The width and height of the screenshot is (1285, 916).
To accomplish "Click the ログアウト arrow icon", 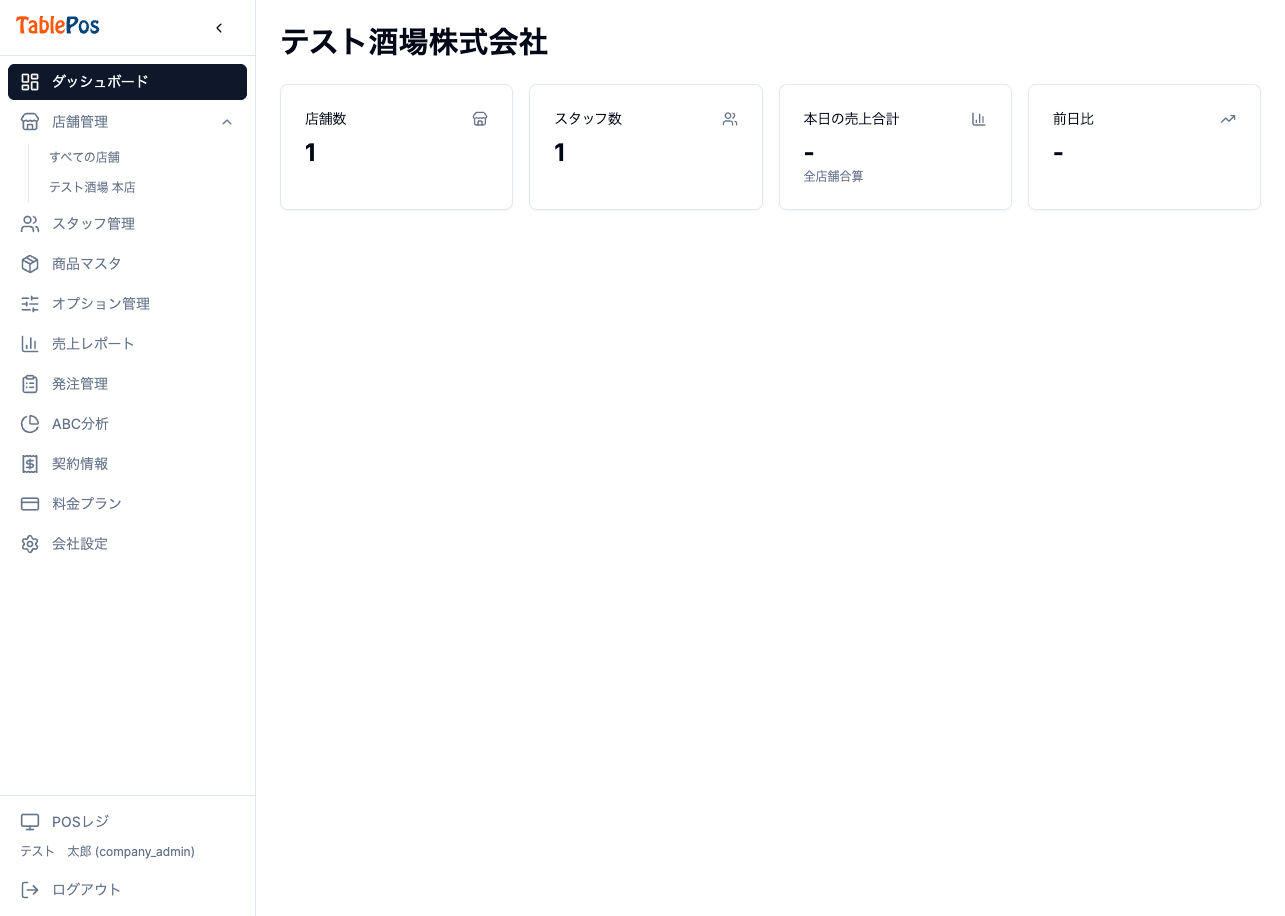I will click(30, 890).
